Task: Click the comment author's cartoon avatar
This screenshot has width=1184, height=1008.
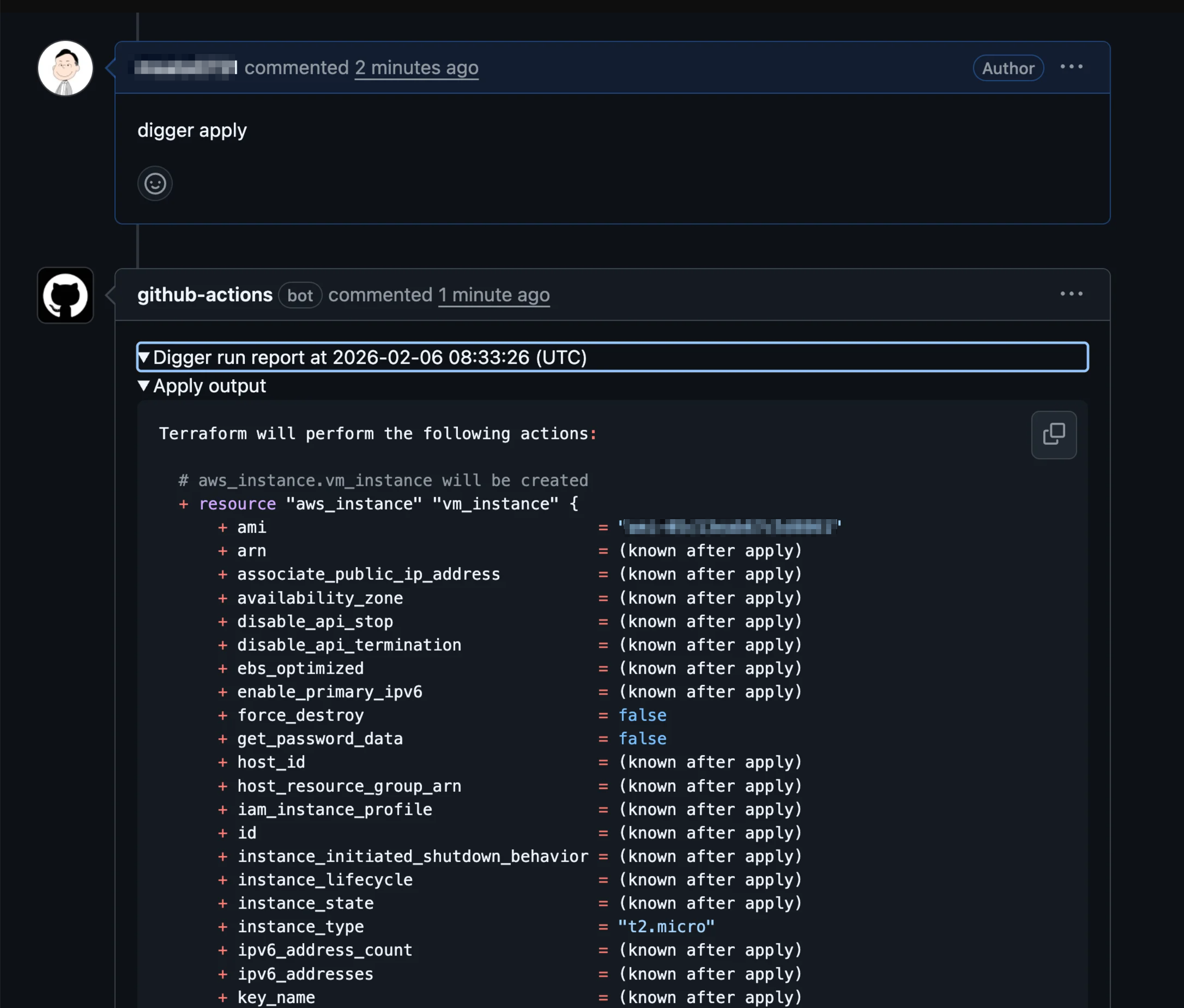Action: click(x=65, y=68)
